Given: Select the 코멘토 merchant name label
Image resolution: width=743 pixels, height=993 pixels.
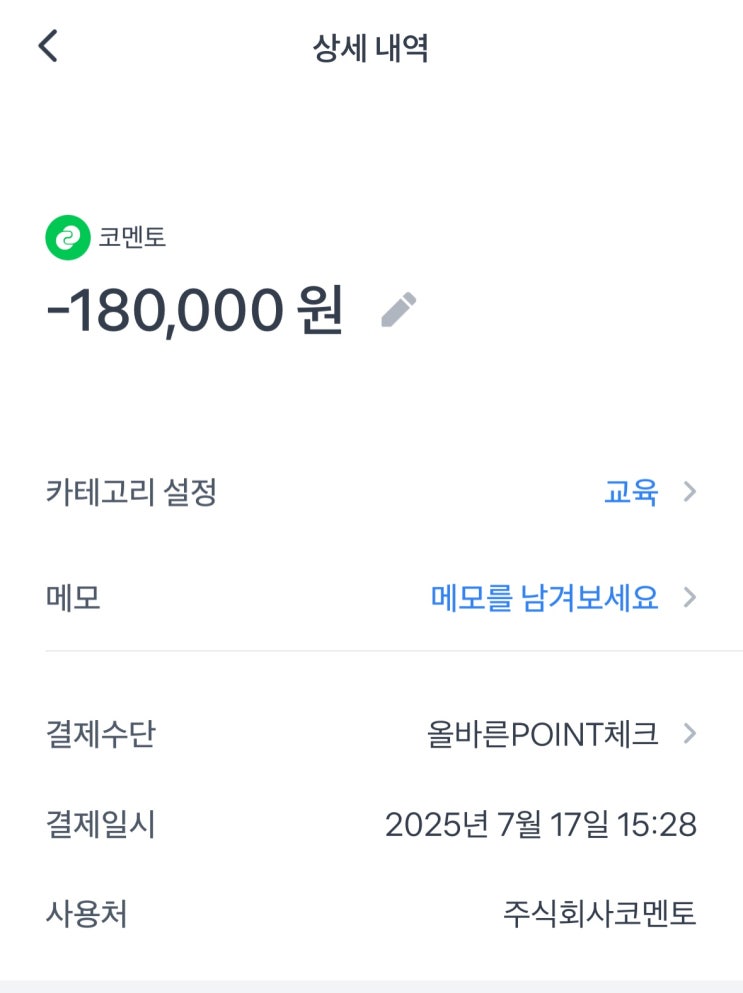Looking at the screenshot, I should (132, 238).
